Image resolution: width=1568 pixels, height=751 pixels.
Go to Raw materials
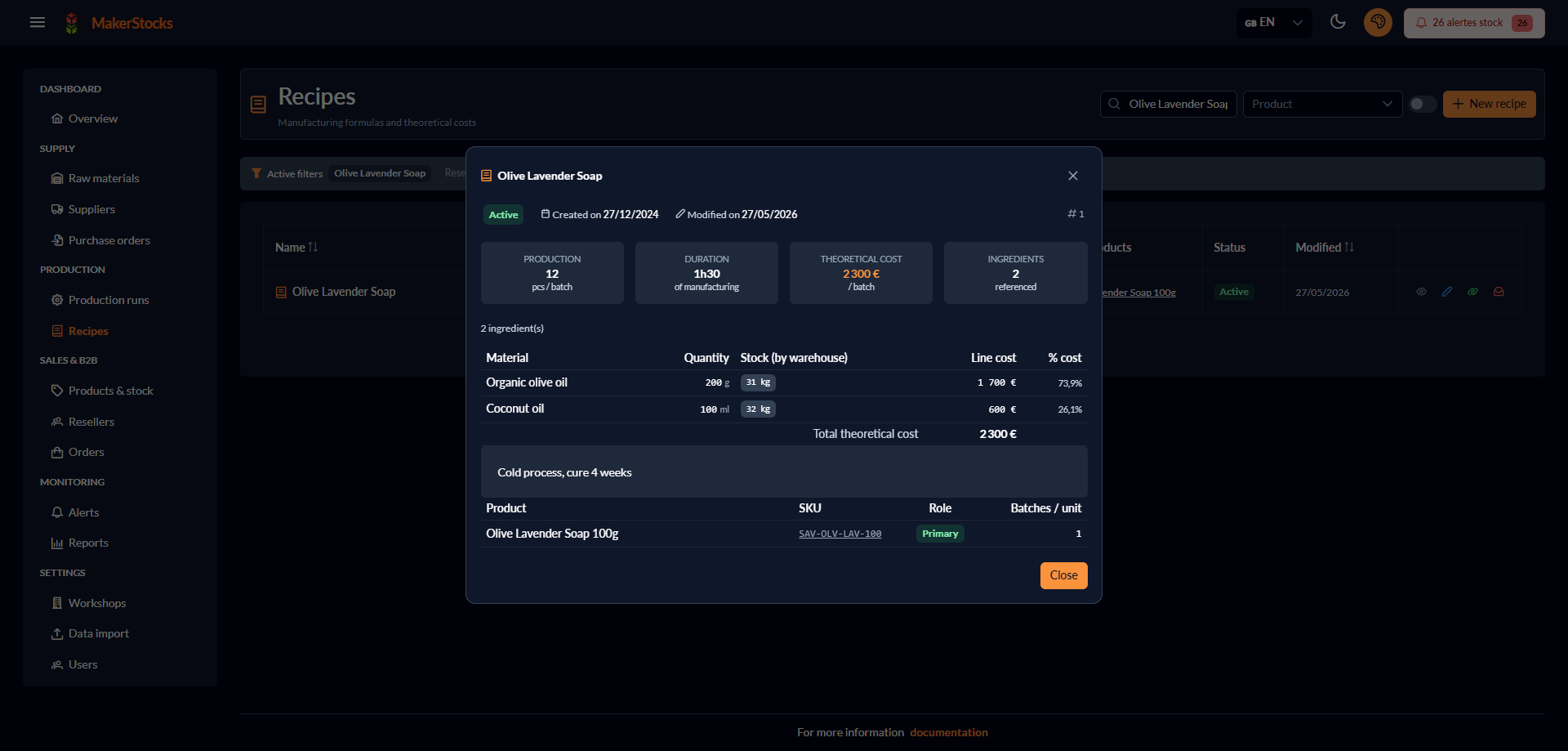tap(104, 178)
